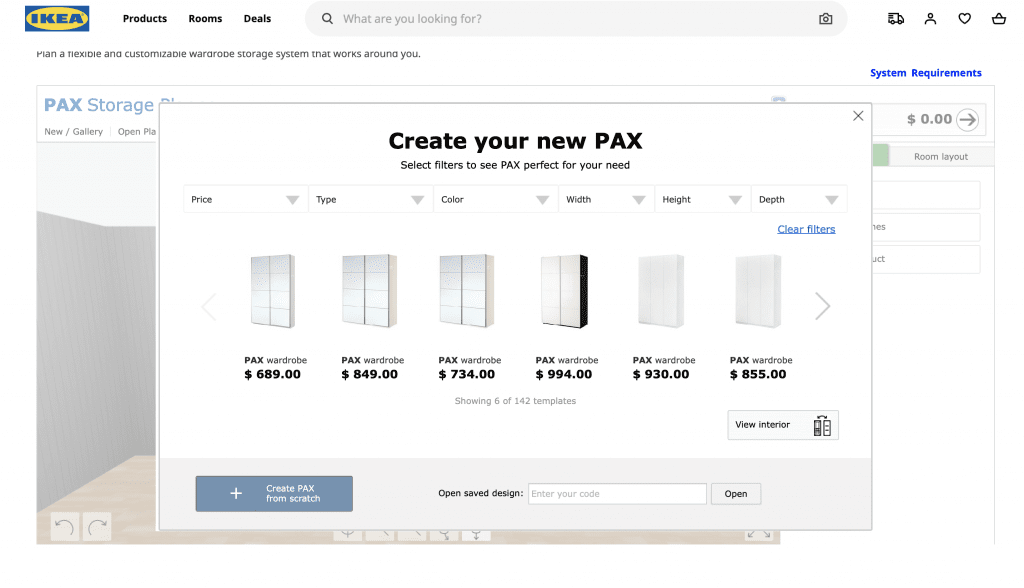Click the planner fullscreen expand arrows icon

pyautogui.click(x=759, y=534)
